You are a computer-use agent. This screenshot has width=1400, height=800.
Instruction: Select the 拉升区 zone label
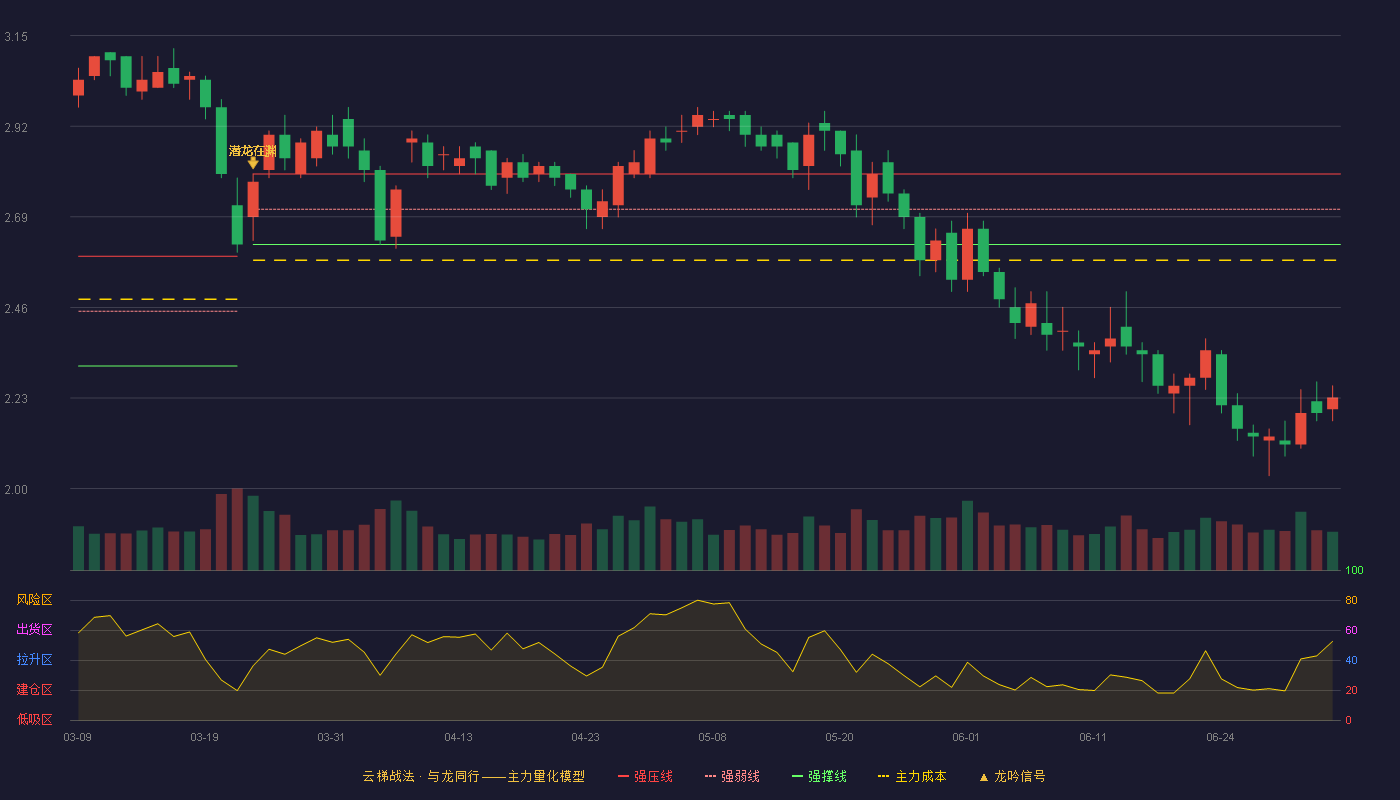click(x=34, y=660)
